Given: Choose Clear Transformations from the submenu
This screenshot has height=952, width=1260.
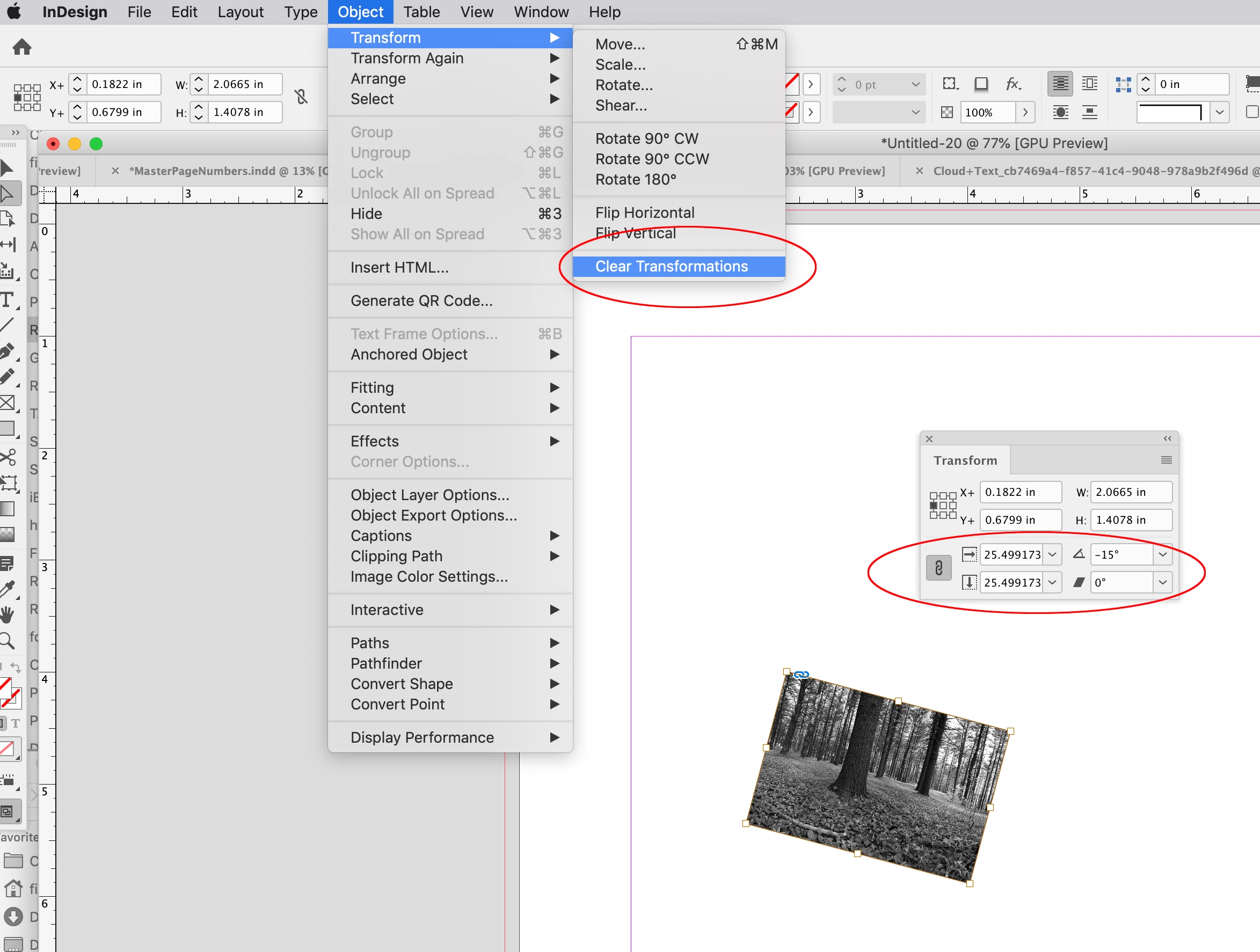Looking at the screenshot, I should (x=671, y=266).
